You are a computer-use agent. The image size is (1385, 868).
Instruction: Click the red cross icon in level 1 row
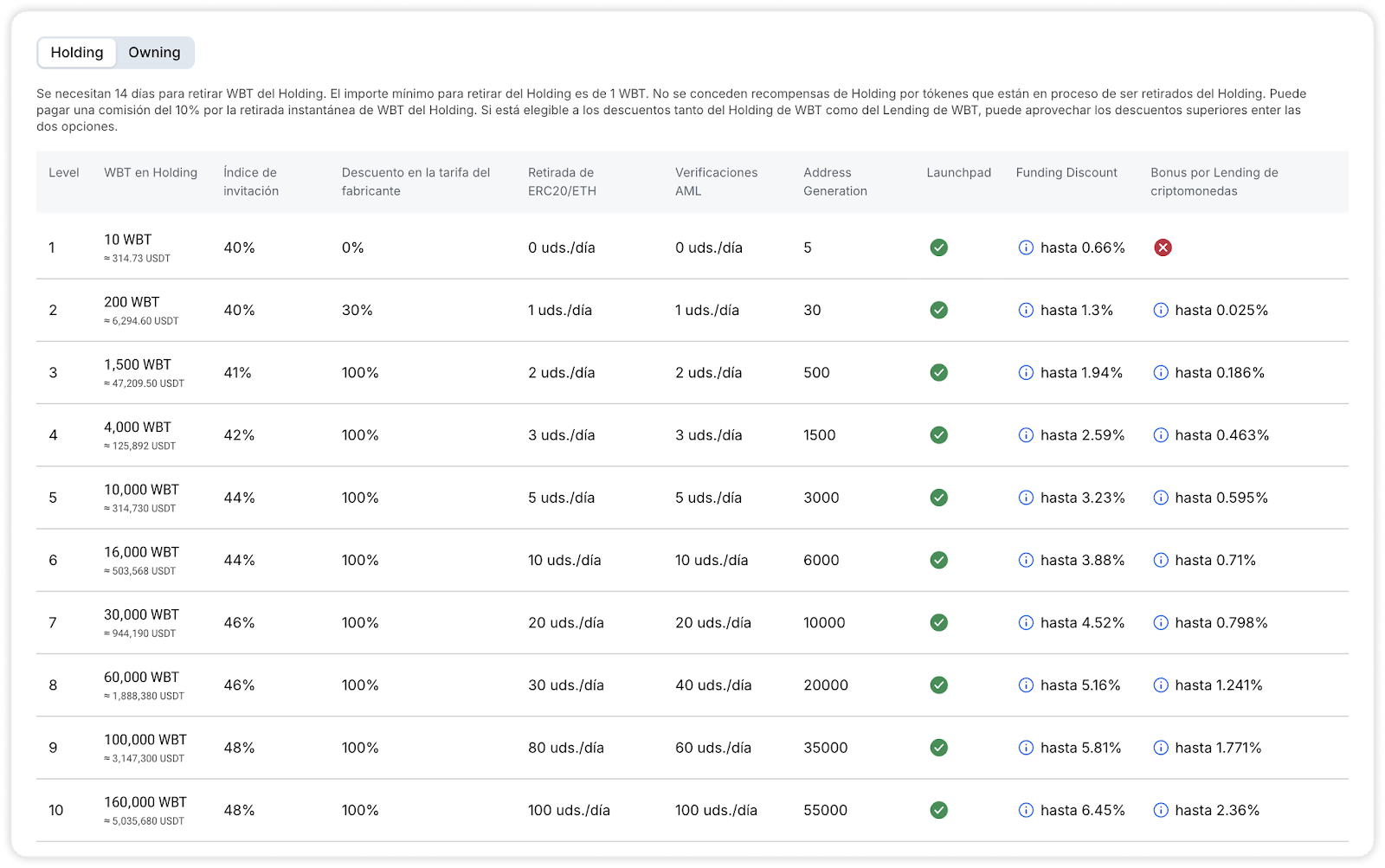pos(1163,248)
